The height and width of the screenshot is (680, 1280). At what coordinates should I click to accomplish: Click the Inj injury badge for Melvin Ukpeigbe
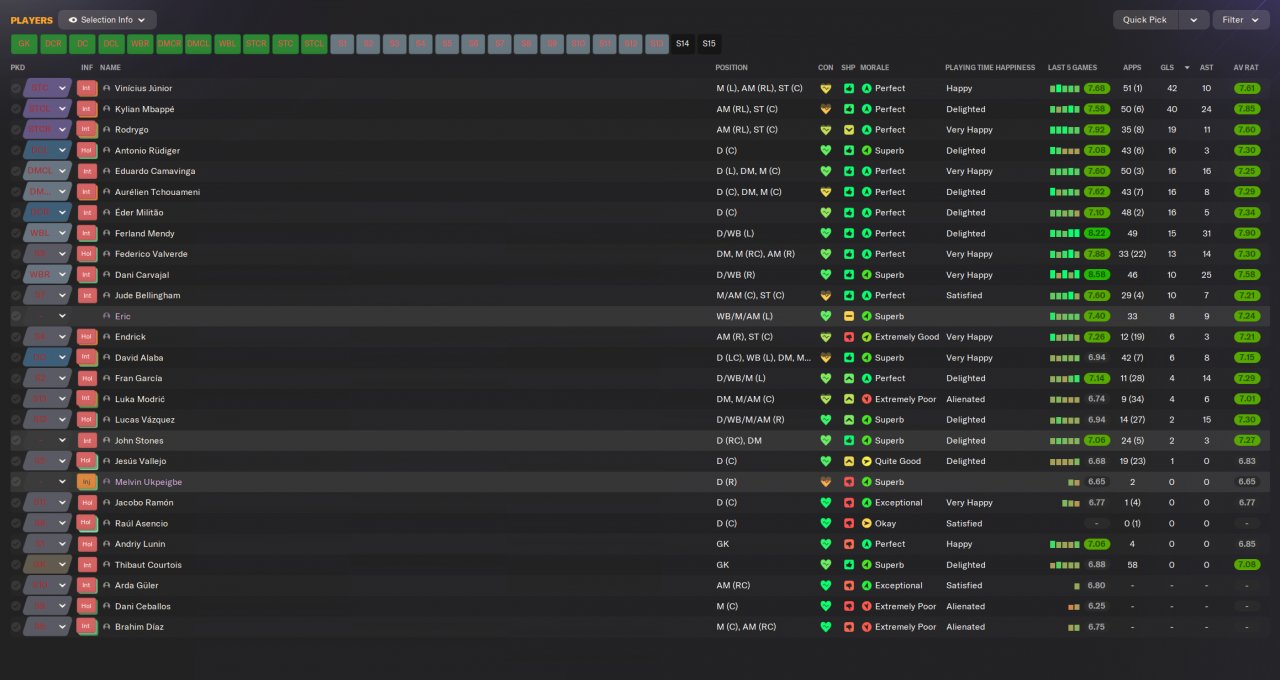pos(86,482)
